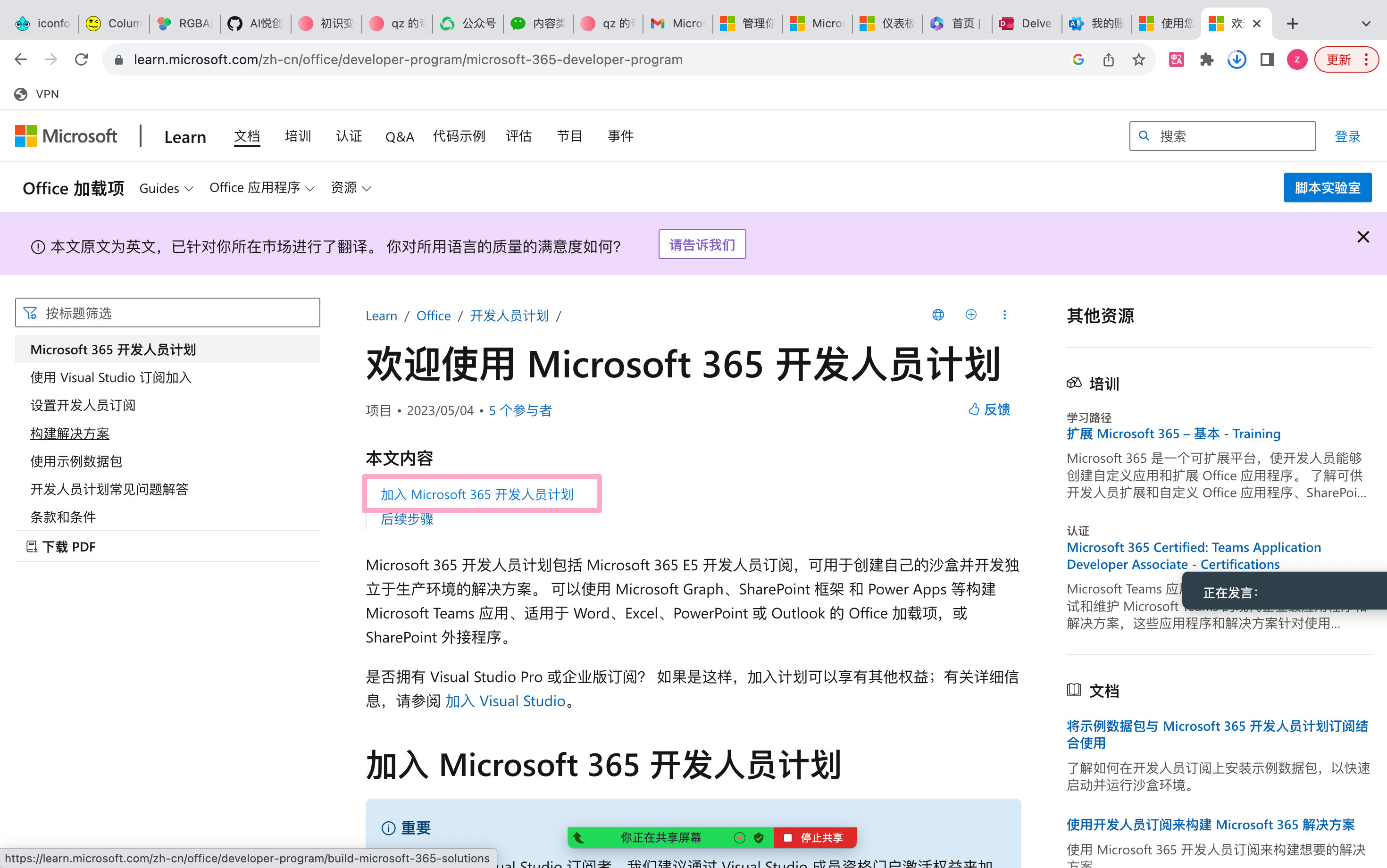Screen dimensions: 1387x868
Task: Click the circled plus save icon
Action: 971,315
